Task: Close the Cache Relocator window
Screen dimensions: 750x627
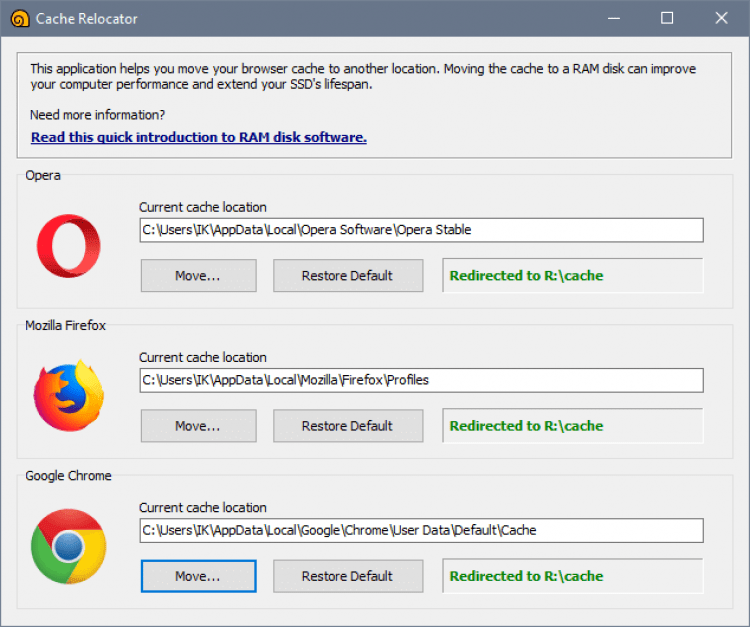Action: [x=721, y=18]
